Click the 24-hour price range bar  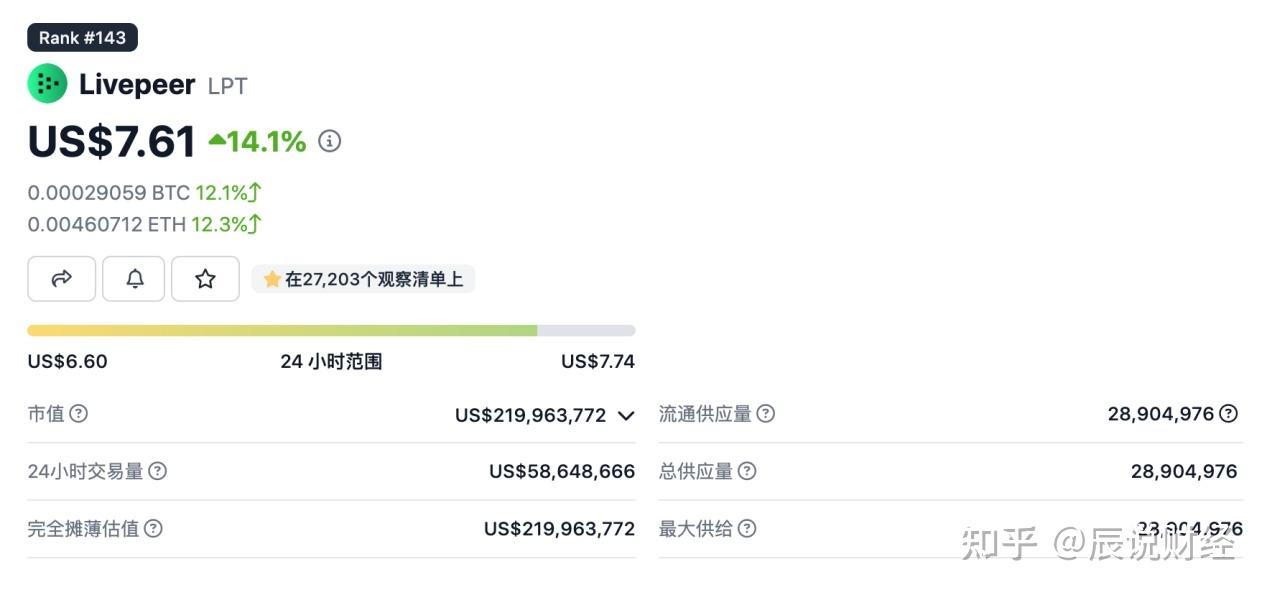tap(330, 329)
